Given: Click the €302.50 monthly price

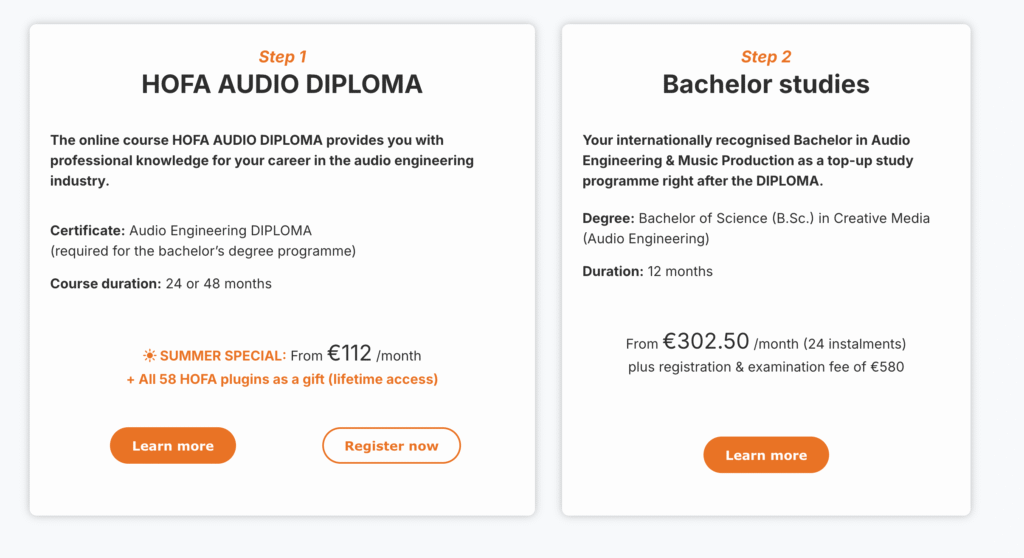Looking at the screenshot, I should point(705,343).
